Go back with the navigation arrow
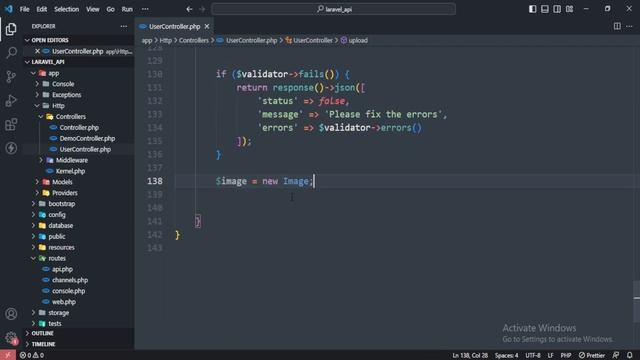Viewport: 640px width, 360px height. (189, 9)
